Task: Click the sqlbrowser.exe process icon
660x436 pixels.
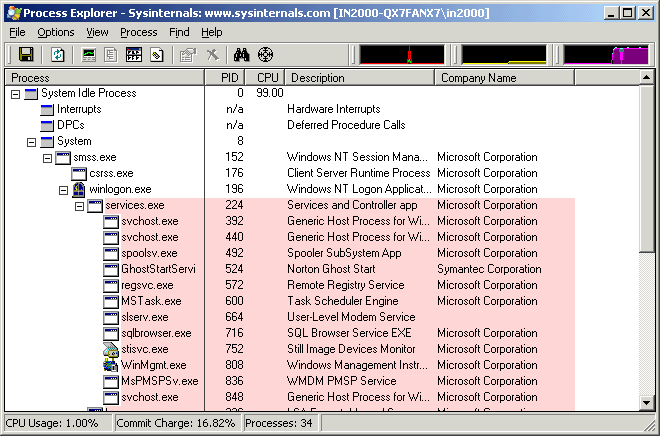Action: click(x=111, y=333)
